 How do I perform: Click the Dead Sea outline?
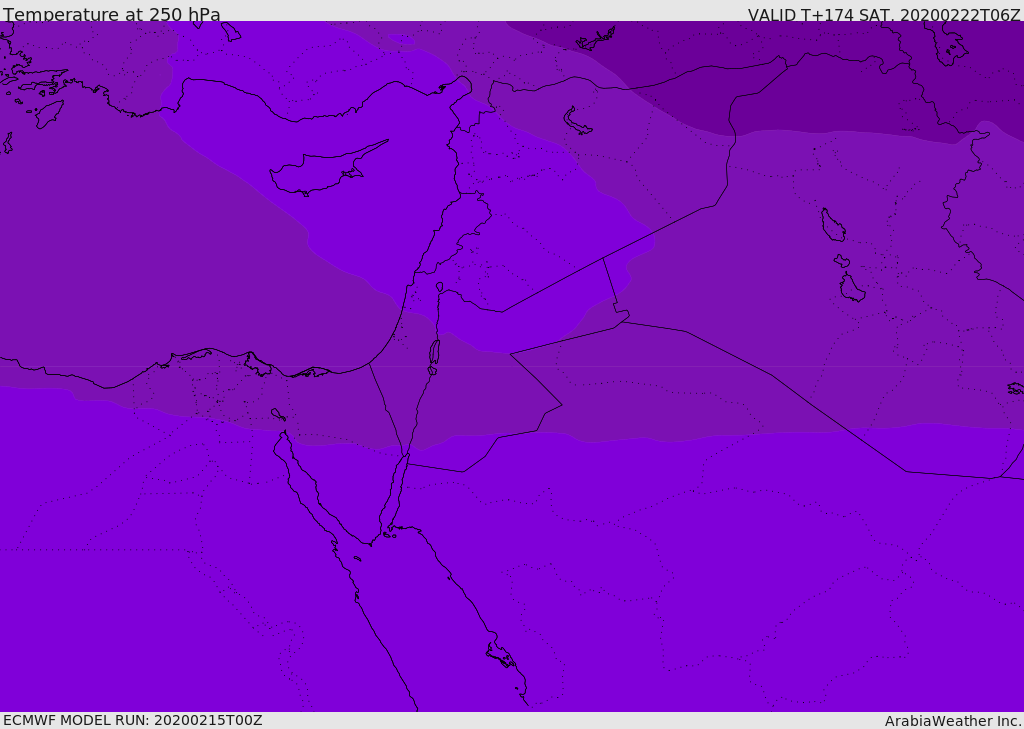434,352
